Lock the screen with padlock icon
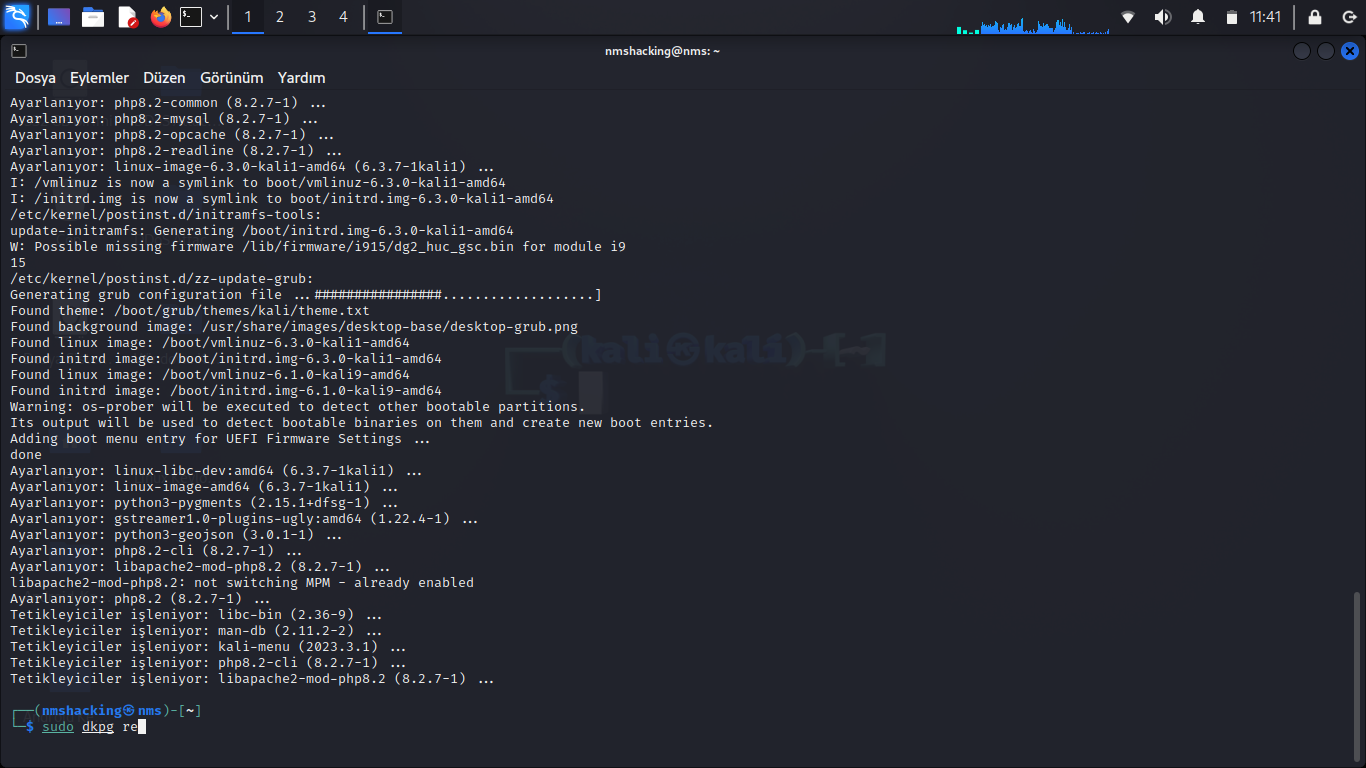Image resolution: width=1366 pixels, height=768 pixels. tap(1315, 17)
